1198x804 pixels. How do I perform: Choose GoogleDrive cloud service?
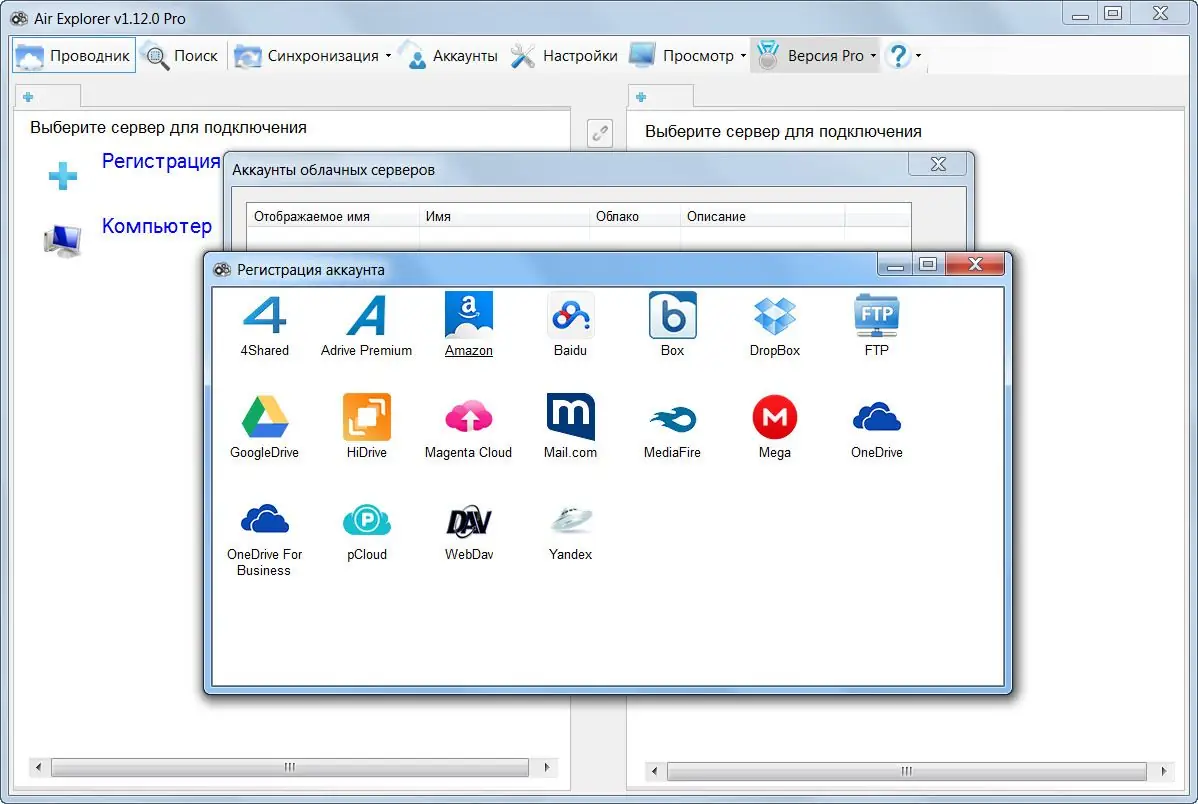[264, 417]
